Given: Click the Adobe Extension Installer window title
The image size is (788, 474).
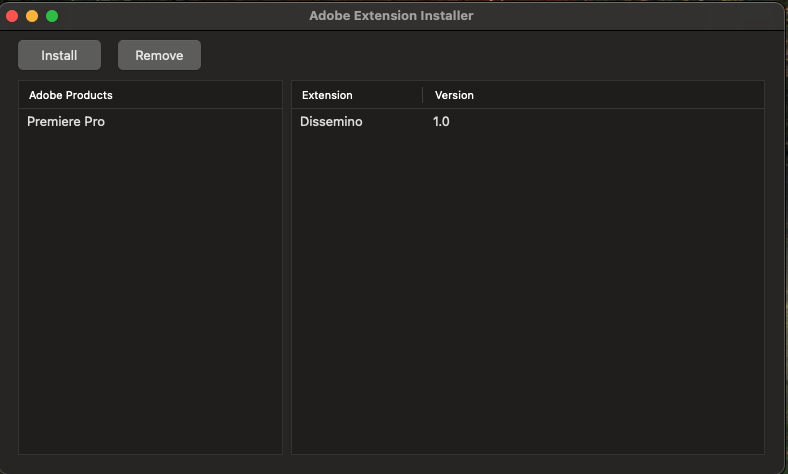Looking at the screenshot, I should [x=391, y=16].
